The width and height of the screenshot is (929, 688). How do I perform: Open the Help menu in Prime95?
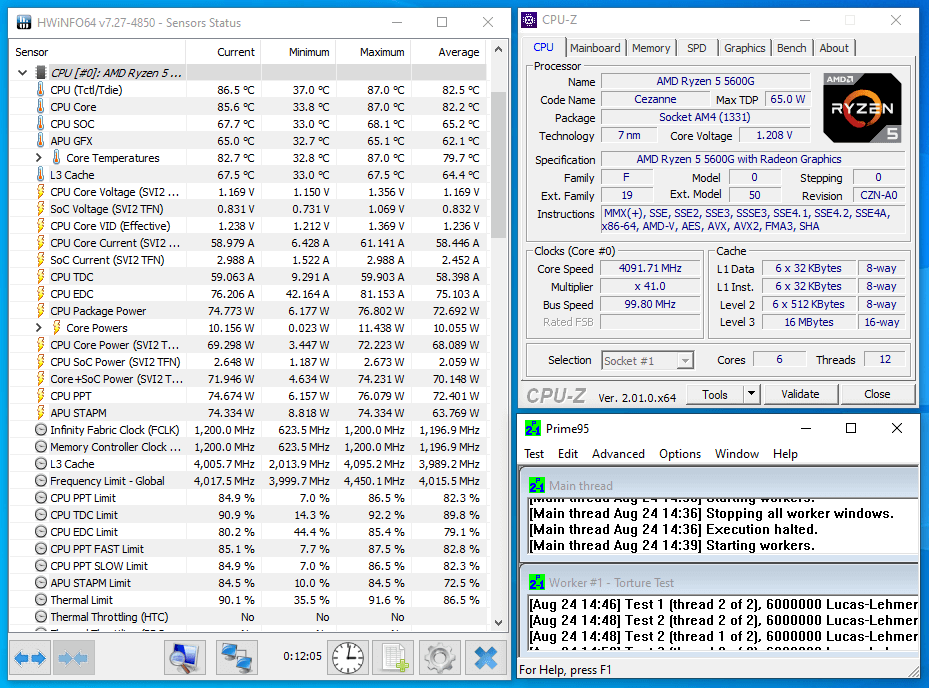pos(785,454)
